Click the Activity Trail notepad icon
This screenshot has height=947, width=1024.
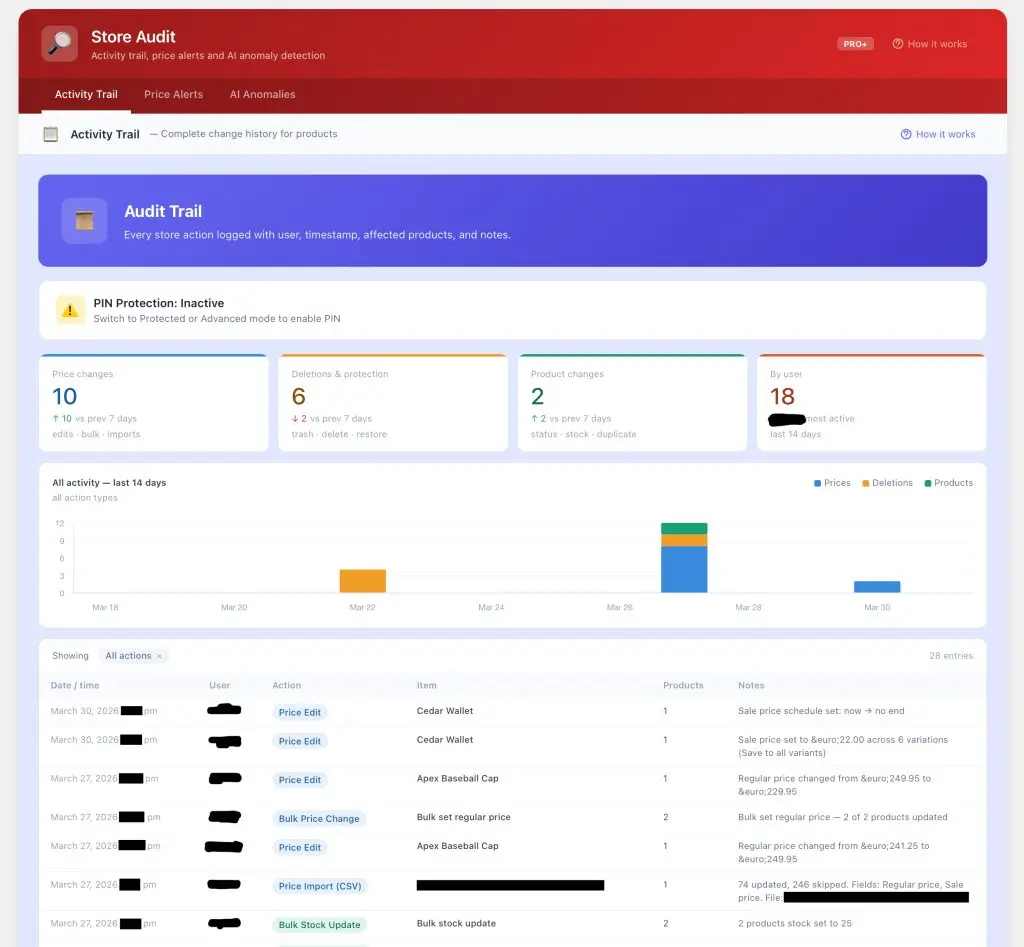51,134
